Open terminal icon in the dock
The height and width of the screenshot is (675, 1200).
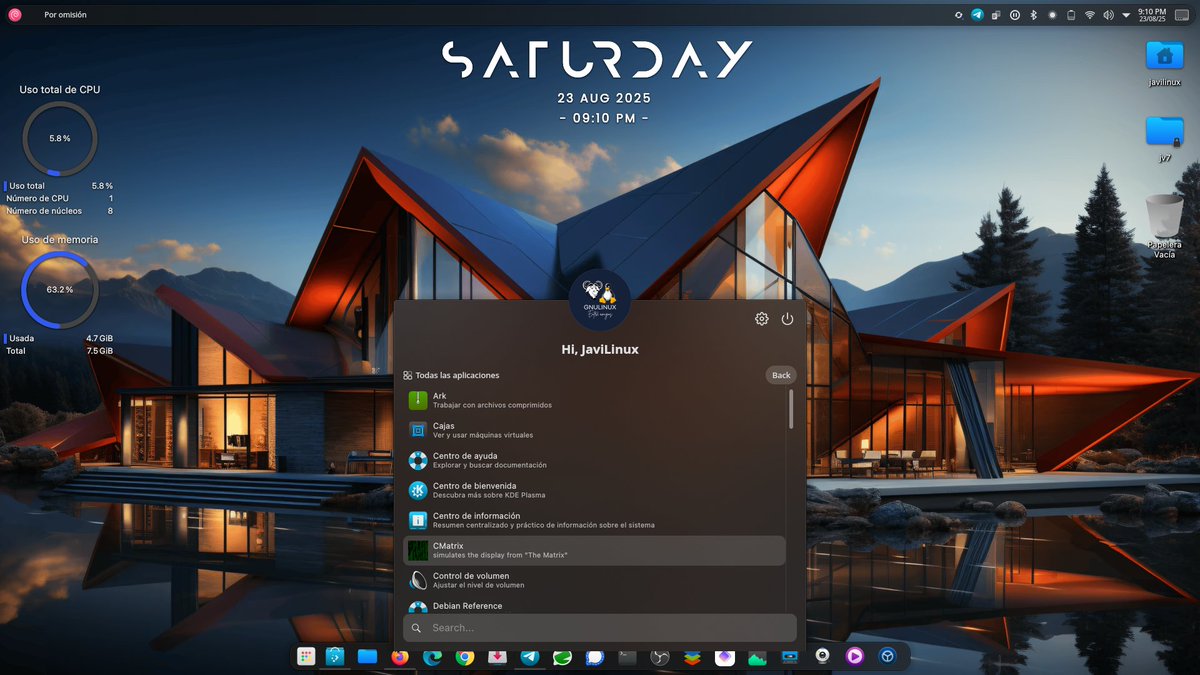pos(627,657)
